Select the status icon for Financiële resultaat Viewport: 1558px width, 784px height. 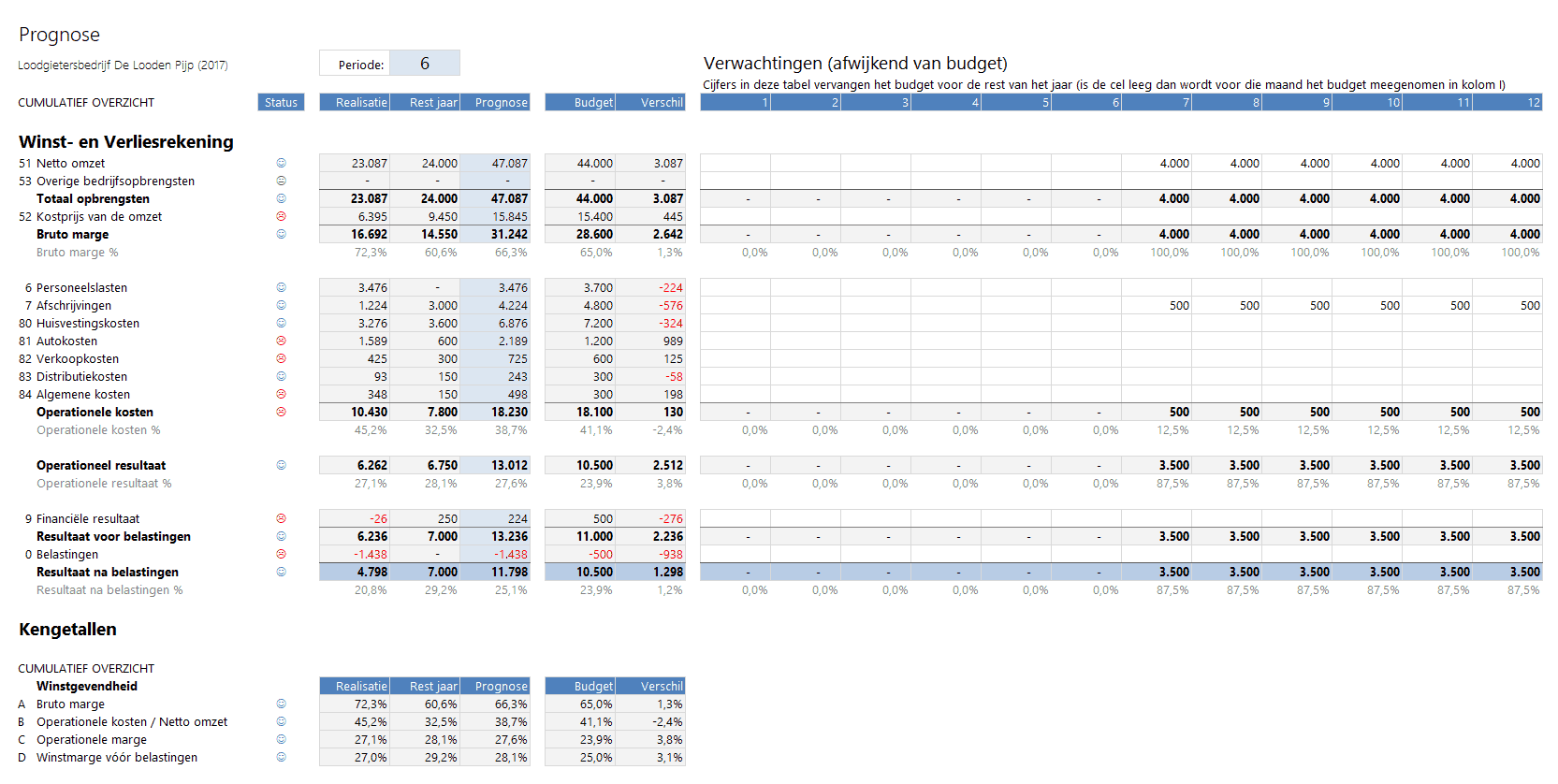point(281,518)
